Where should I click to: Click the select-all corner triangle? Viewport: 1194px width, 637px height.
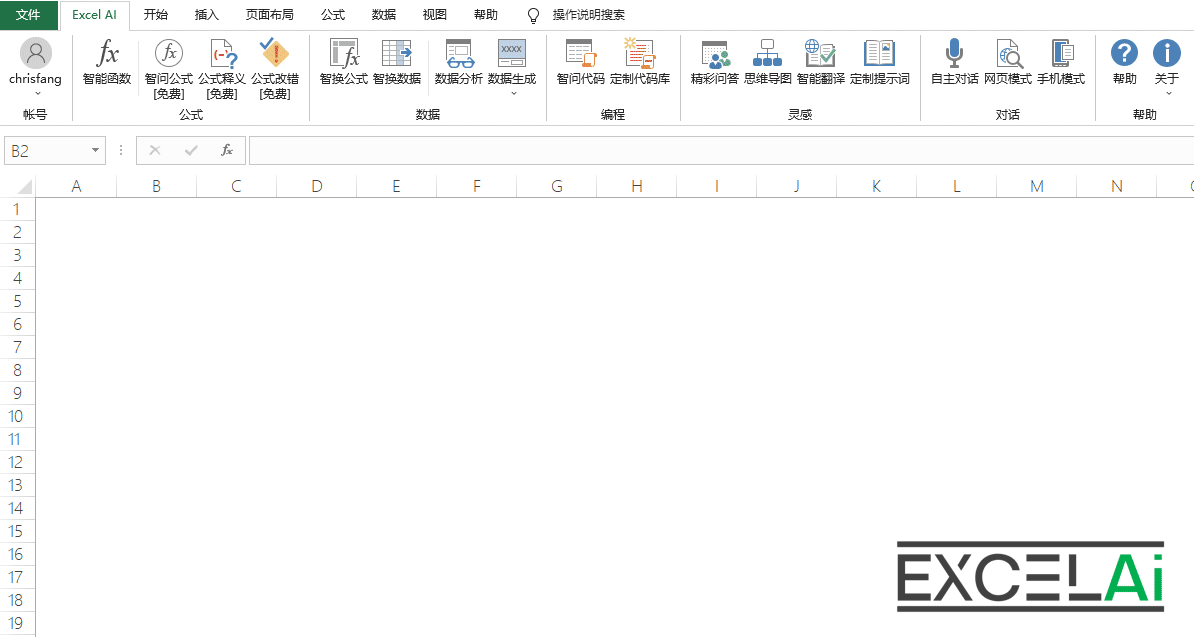(x=24, y=186)
